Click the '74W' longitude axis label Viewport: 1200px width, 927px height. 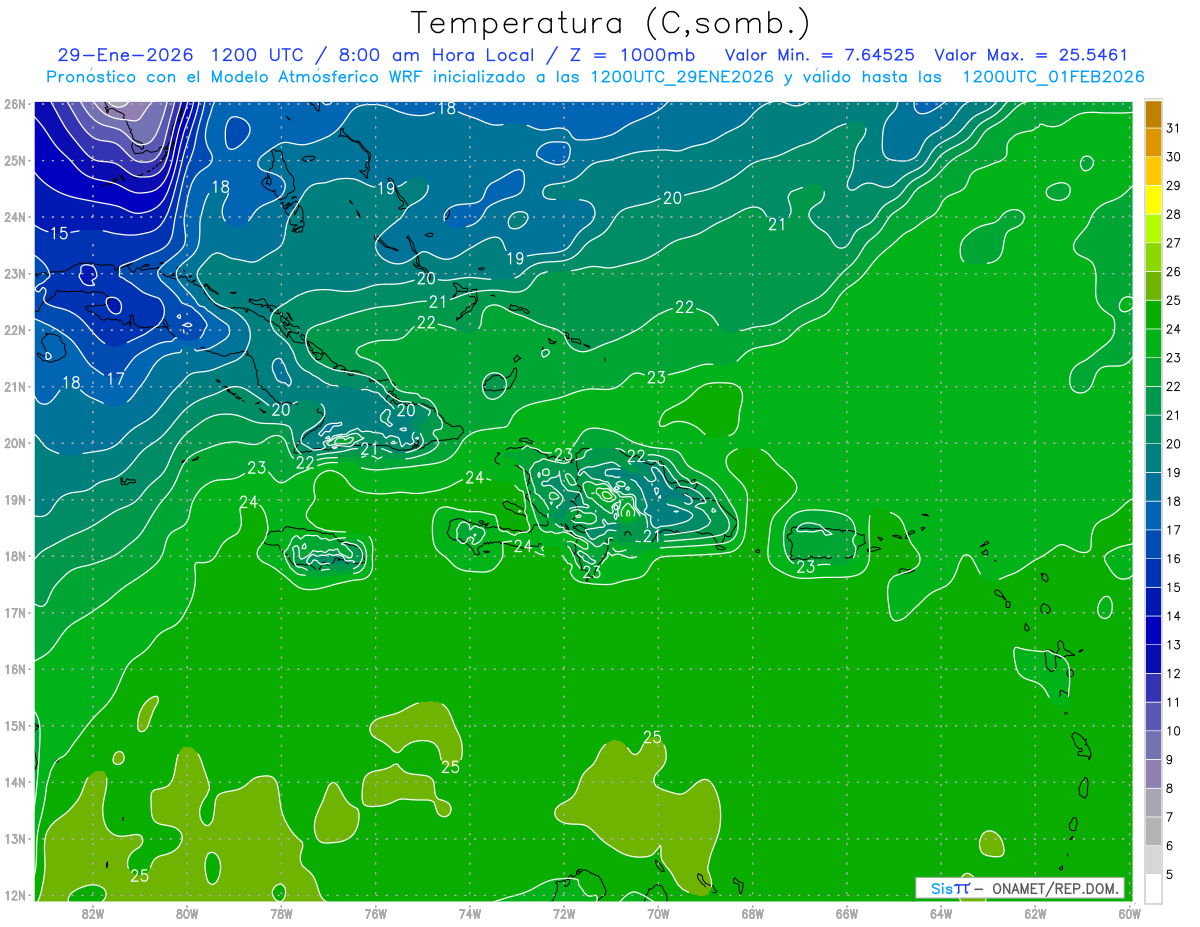tap(470, 913)
